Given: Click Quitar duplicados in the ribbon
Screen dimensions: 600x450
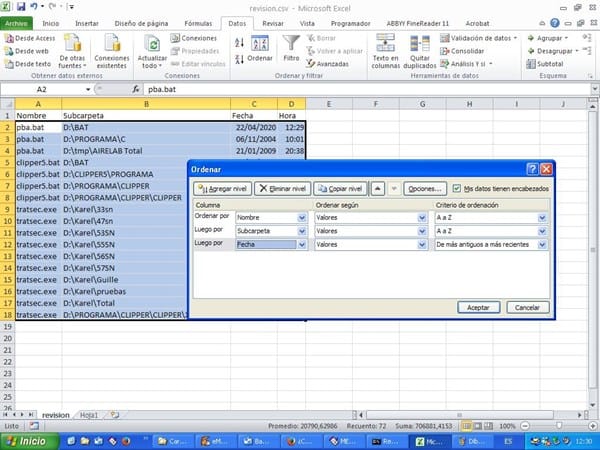Looking at the screenshot, I should pyautogui.click(x=425, y=50).
